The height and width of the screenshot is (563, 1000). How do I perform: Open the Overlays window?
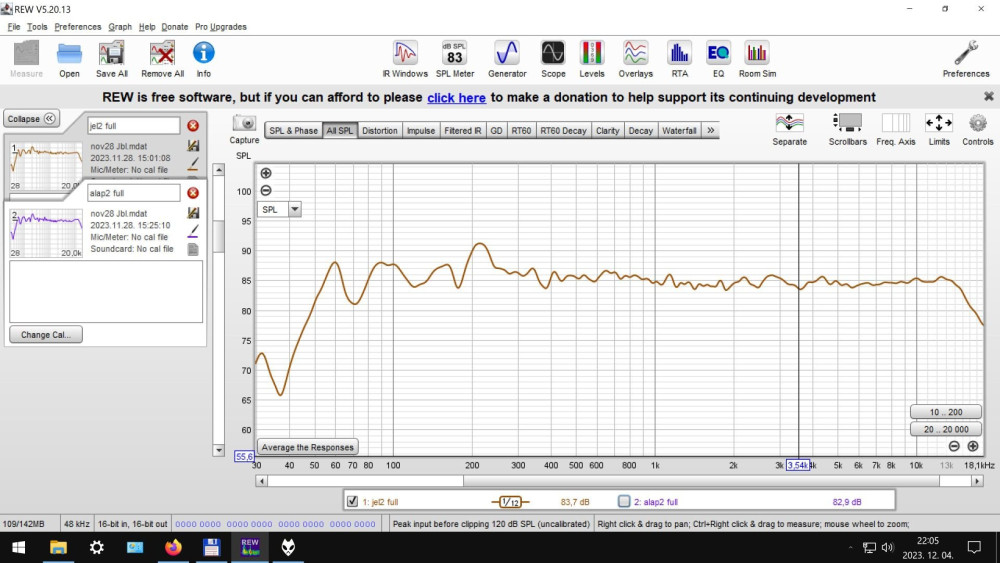tap(635, 58)
